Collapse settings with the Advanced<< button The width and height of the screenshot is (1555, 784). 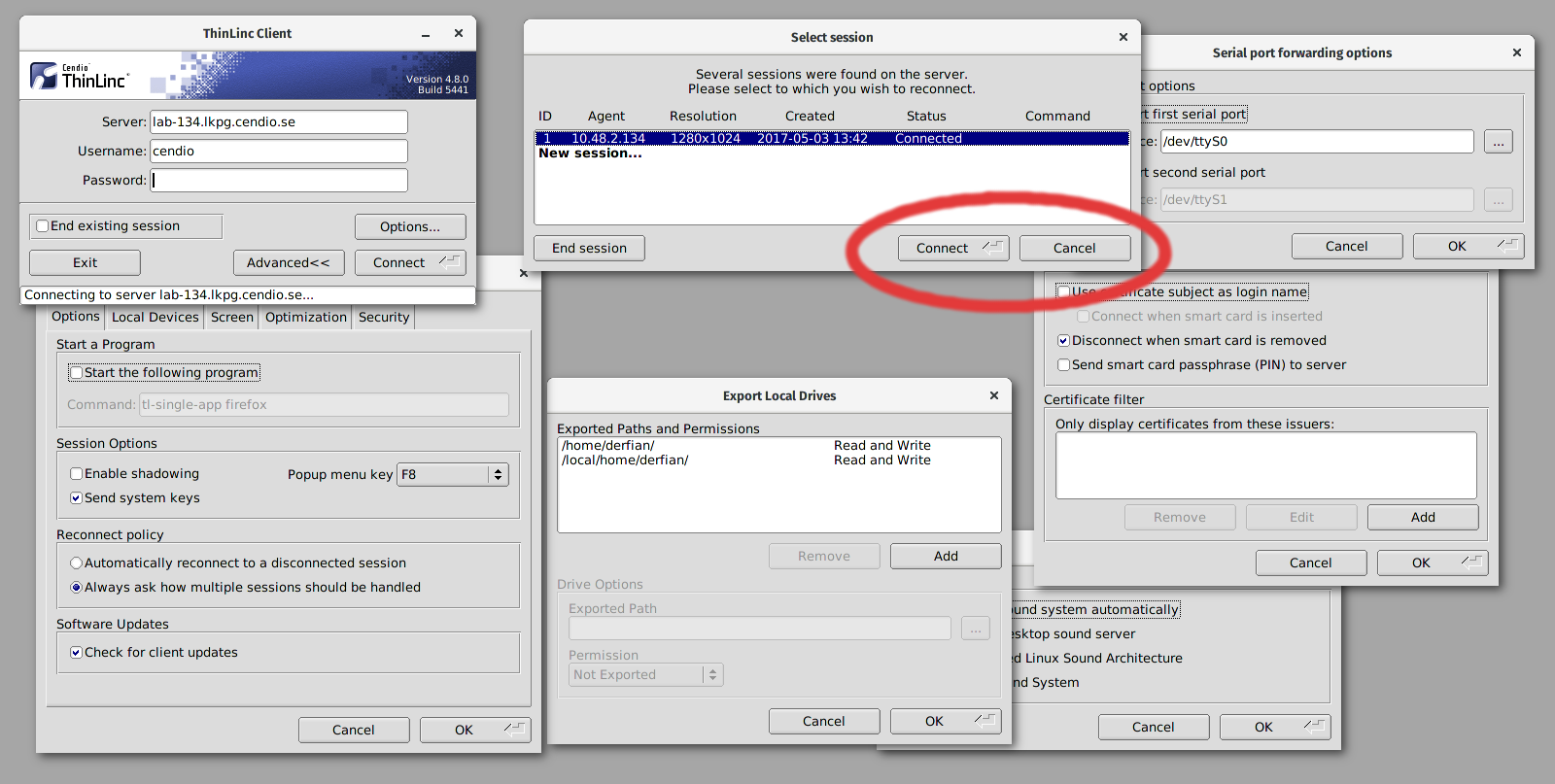[x=289, y=263]
